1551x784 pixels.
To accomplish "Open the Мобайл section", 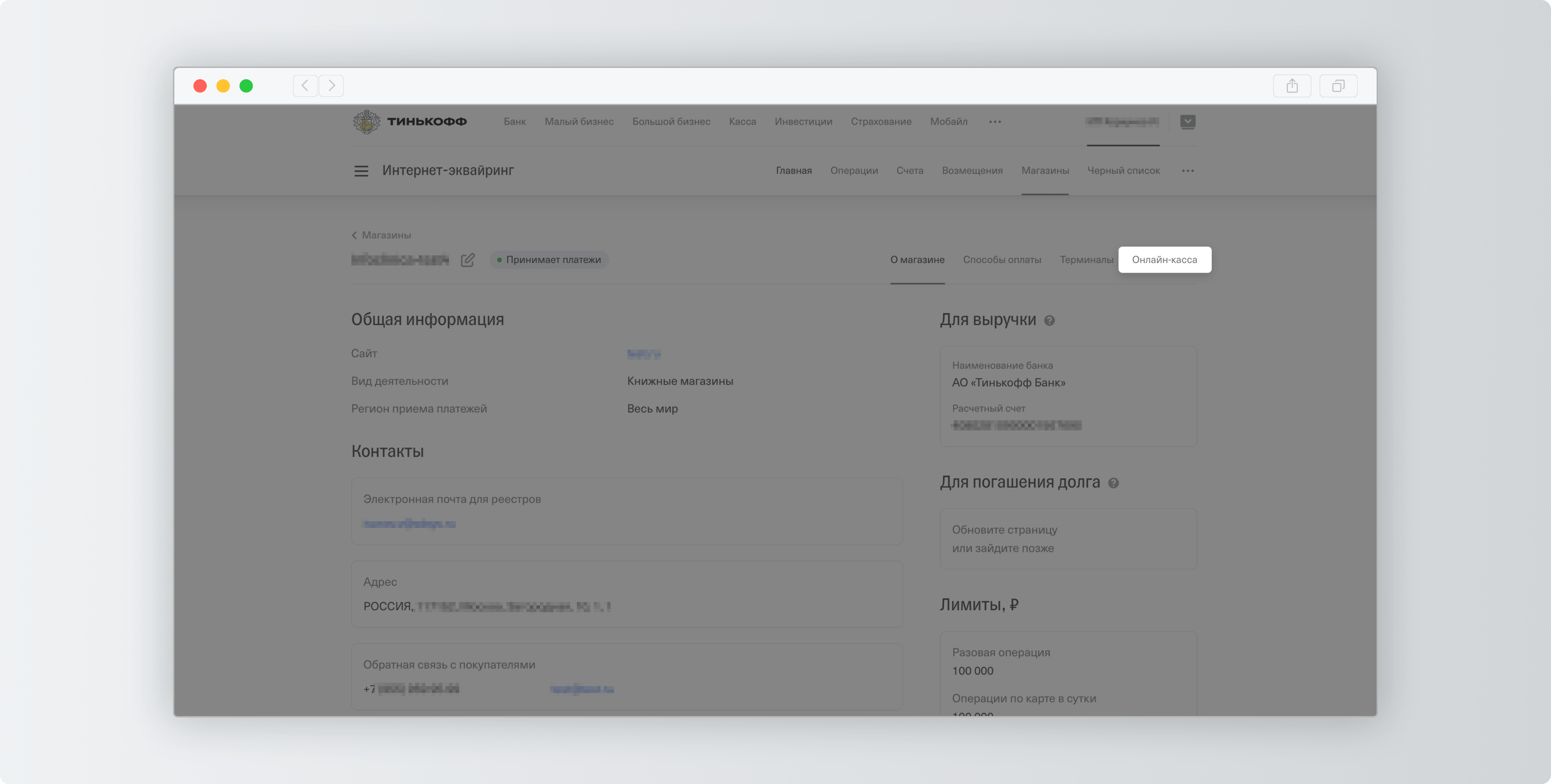I will [949, 122].
